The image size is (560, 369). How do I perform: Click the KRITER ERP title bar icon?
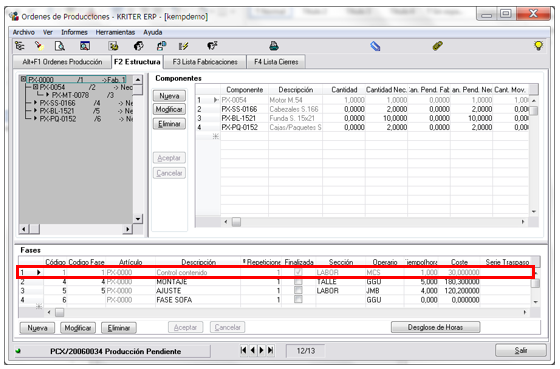point(14,16)
